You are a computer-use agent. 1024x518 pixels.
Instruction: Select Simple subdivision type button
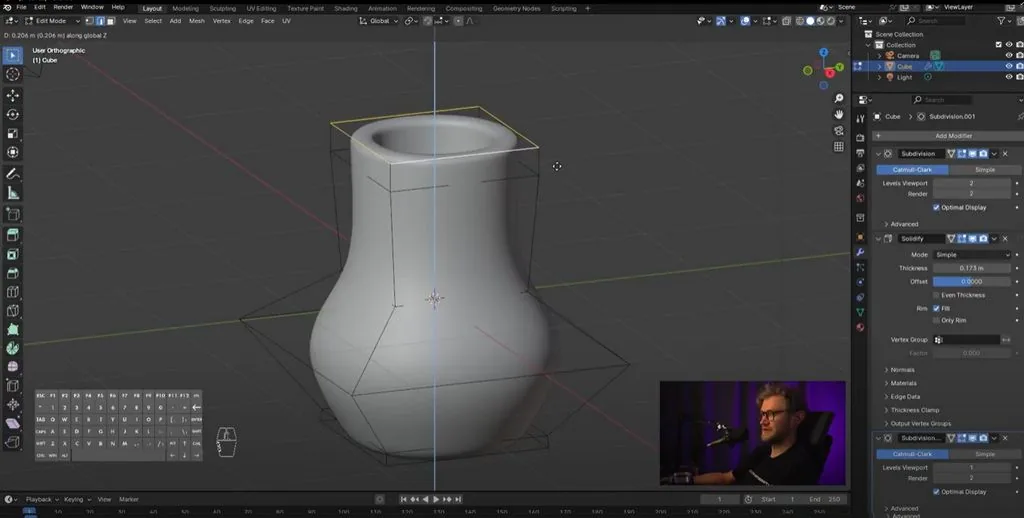984,169
